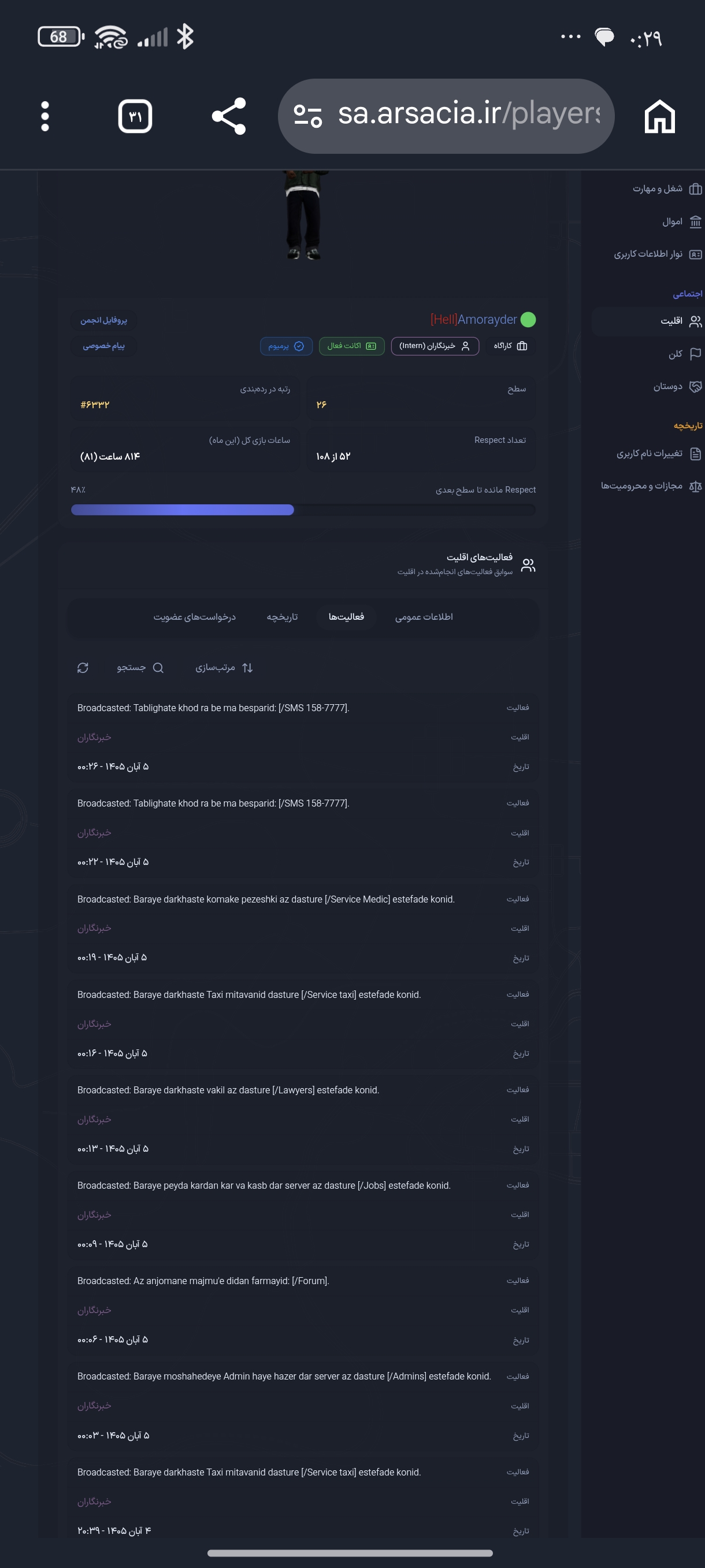Click the handshake icon beside دوستان
The height and width of the screenshot is (1568, 705).
[x=695, y=387]
